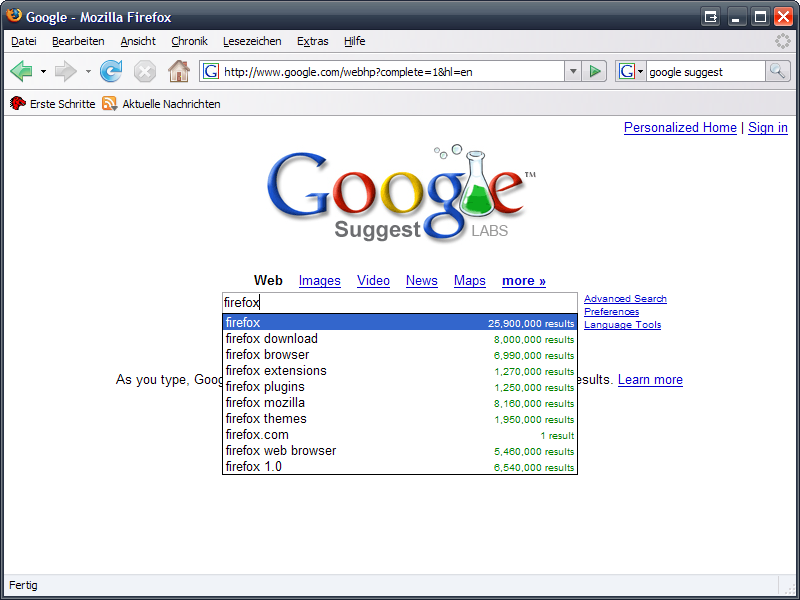Select the highlighted firefox suggestion
Image resolution: width=800 pixels, height=600 pixels.
pos(400,322)
